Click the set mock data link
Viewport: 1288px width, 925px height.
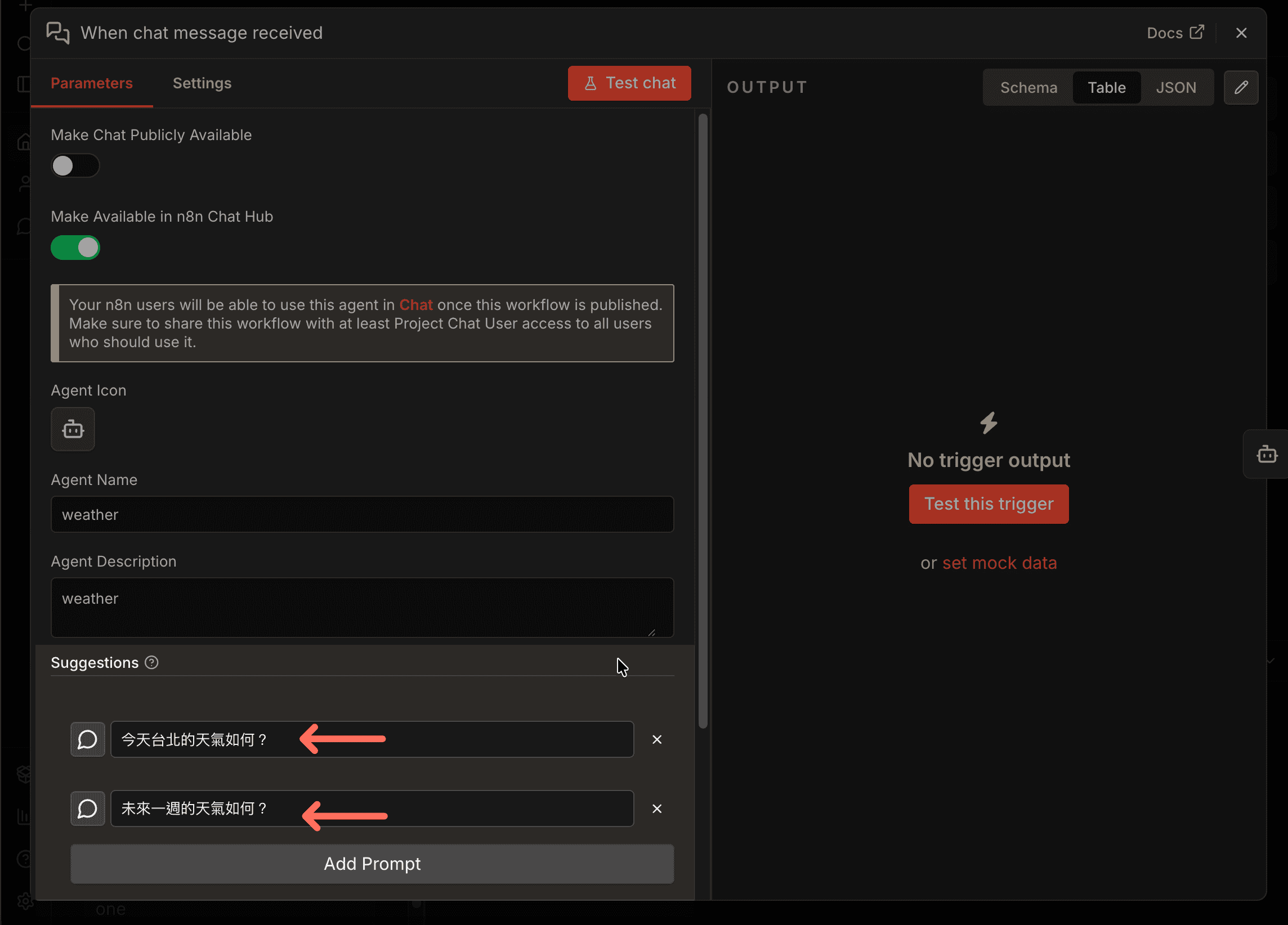[x=999, y=563]
